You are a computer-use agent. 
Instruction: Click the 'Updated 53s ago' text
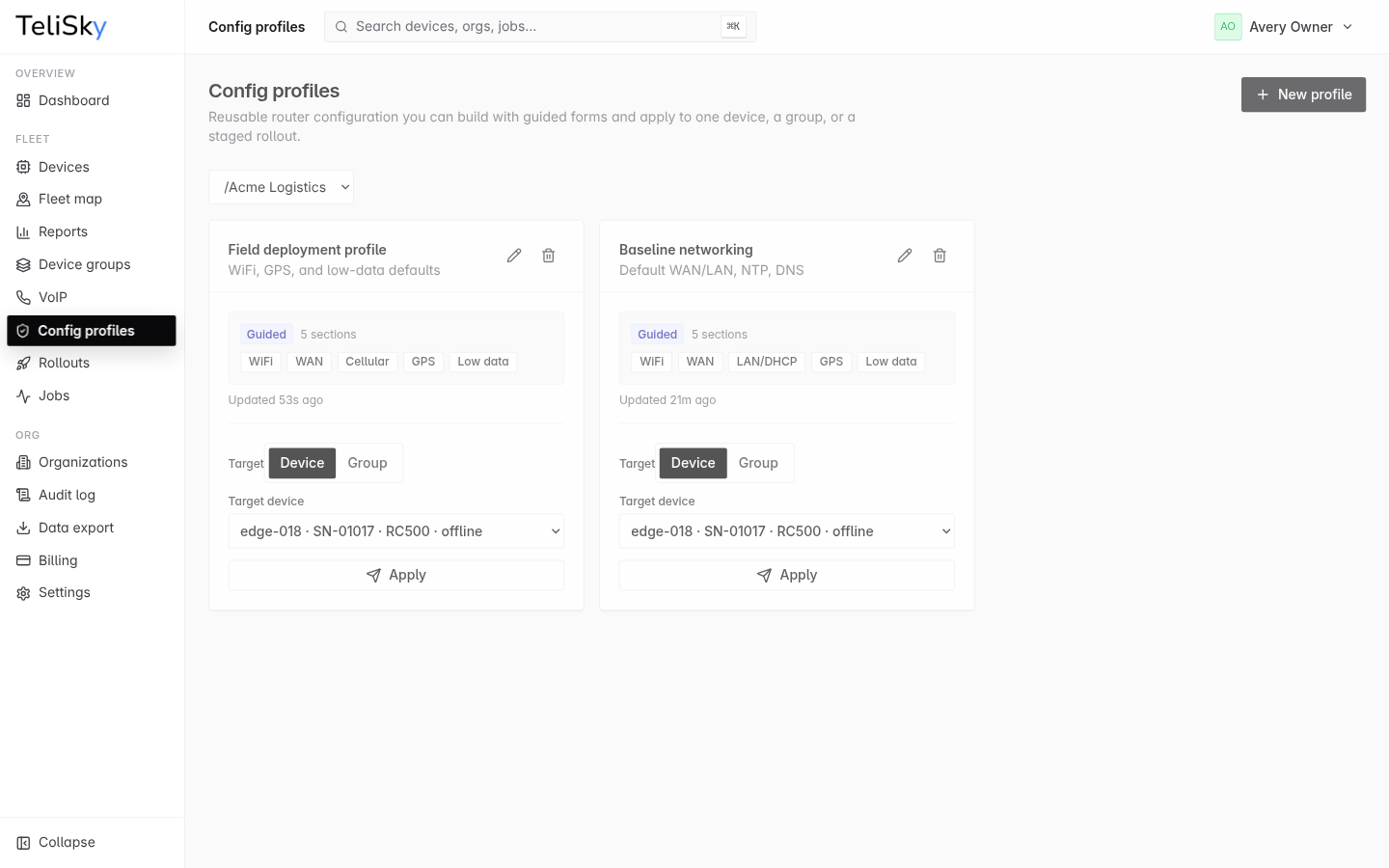click(276, 400)
